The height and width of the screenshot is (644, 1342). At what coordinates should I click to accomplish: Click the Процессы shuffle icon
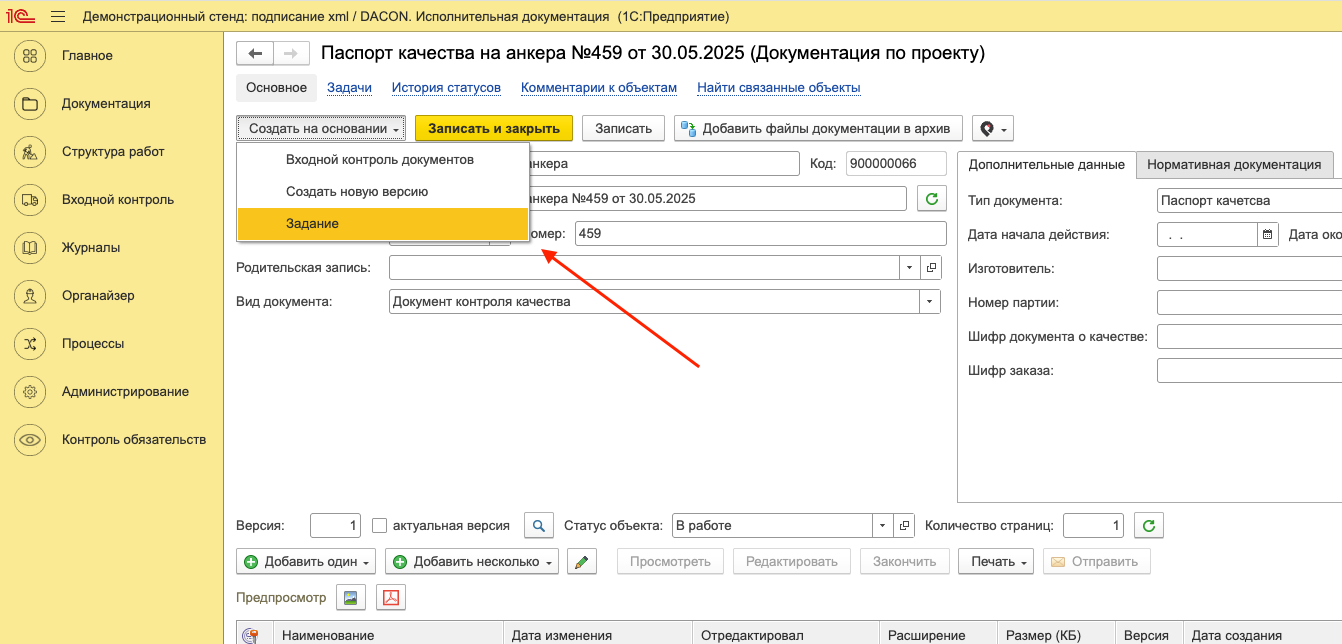(x=30, y=344)
